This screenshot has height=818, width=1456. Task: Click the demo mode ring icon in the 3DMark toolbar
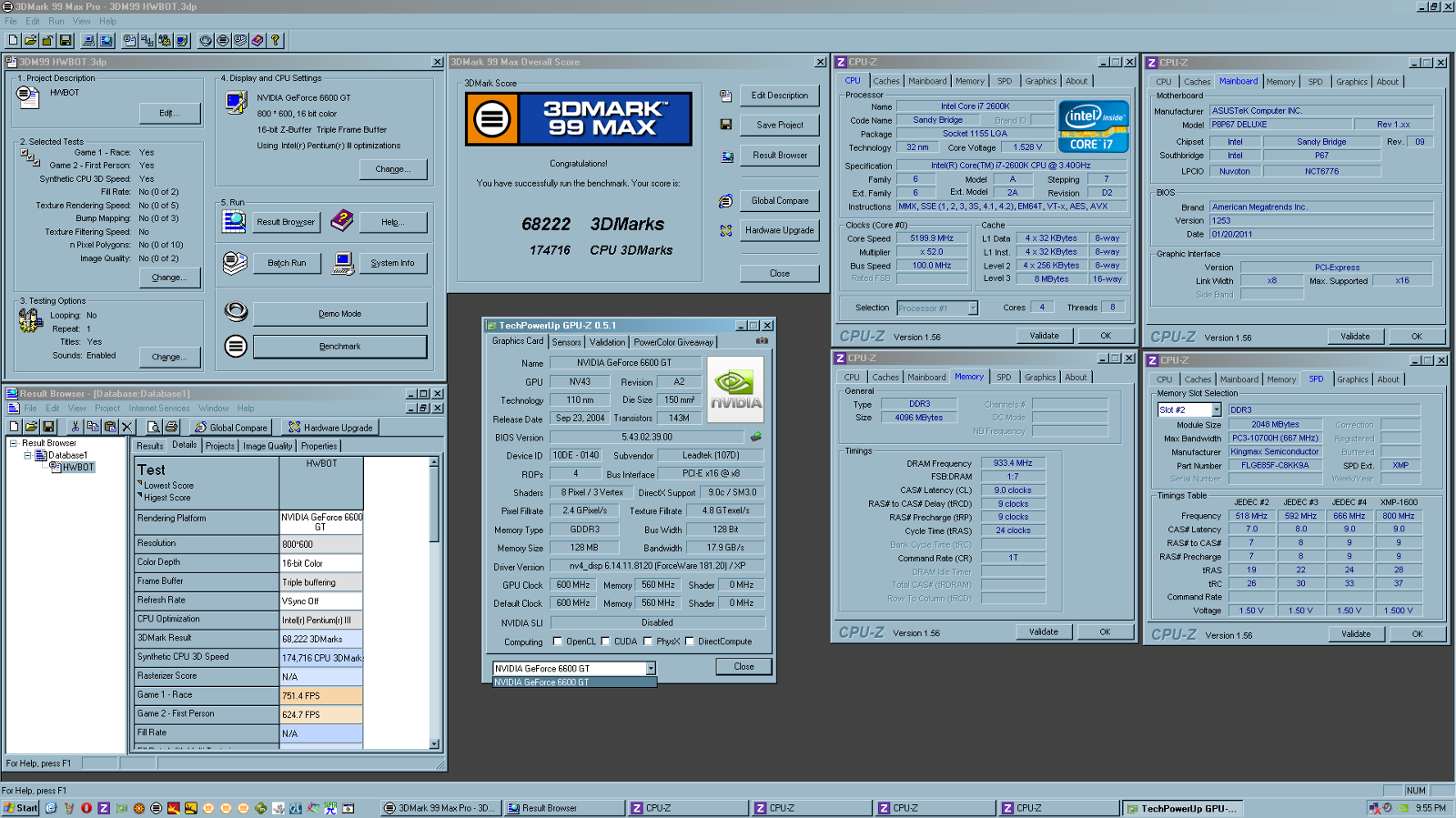206,40
